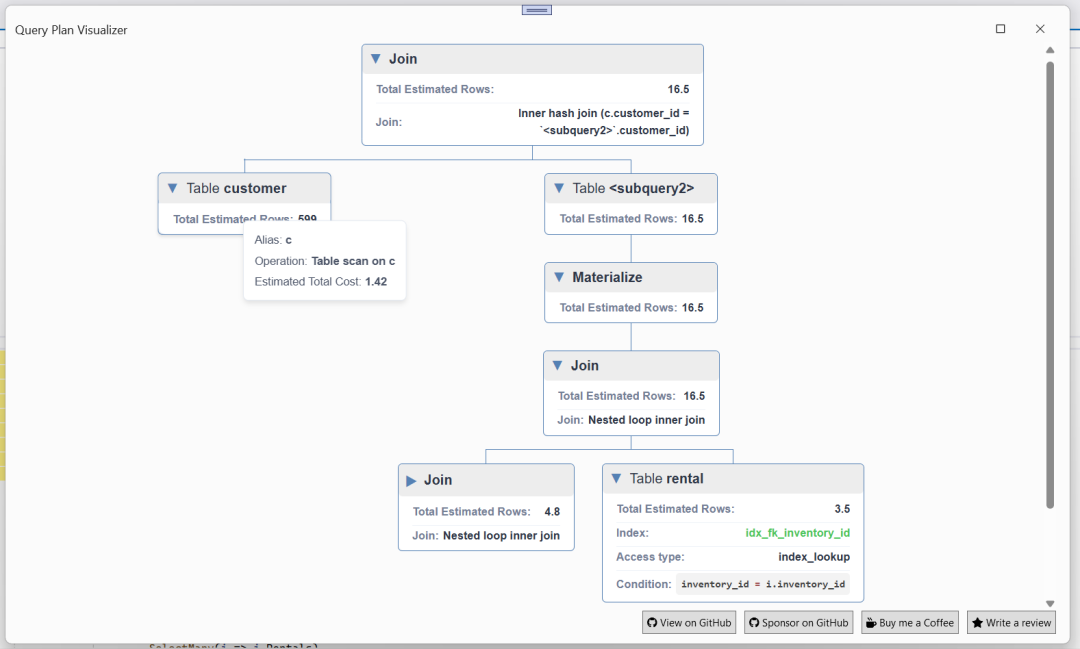Click the coffee cup icon on Buy me a Coffee
The height and width of the screenshot is (649, 1080).
(870, 622)
